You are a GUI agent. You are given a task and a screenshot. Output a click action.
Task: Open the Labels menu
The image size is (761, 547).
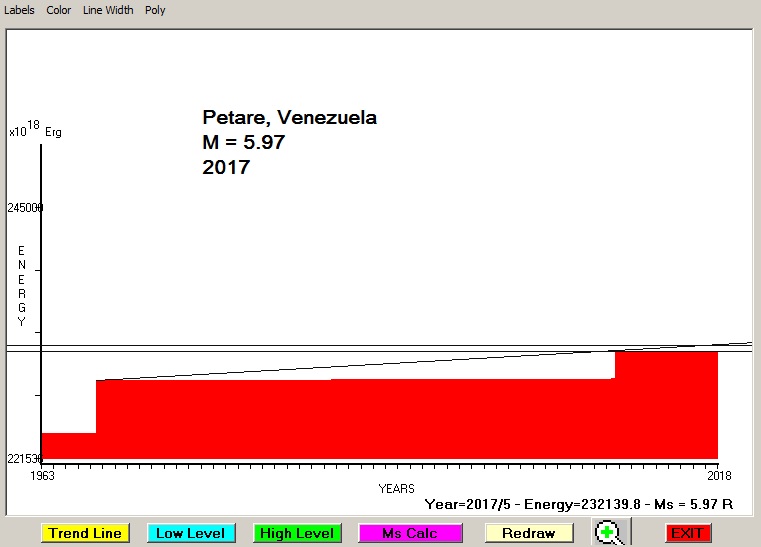(19, 10)
